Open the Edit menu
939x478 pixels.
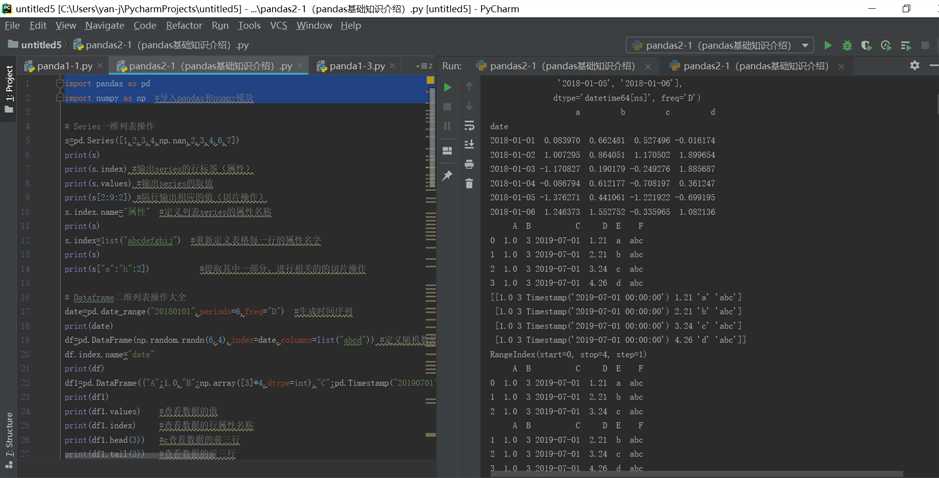(x=38, y=25)
